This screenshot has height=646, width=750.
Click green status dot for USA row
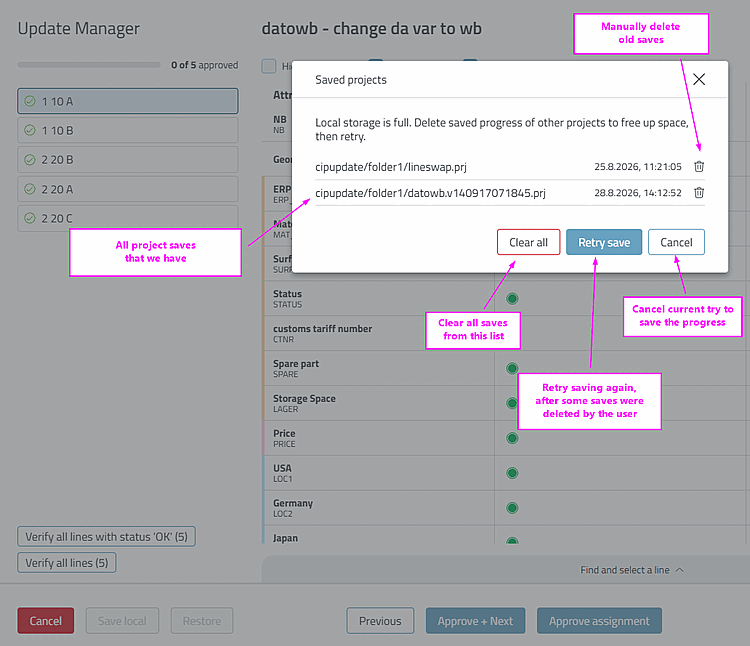tap(512, 473)
